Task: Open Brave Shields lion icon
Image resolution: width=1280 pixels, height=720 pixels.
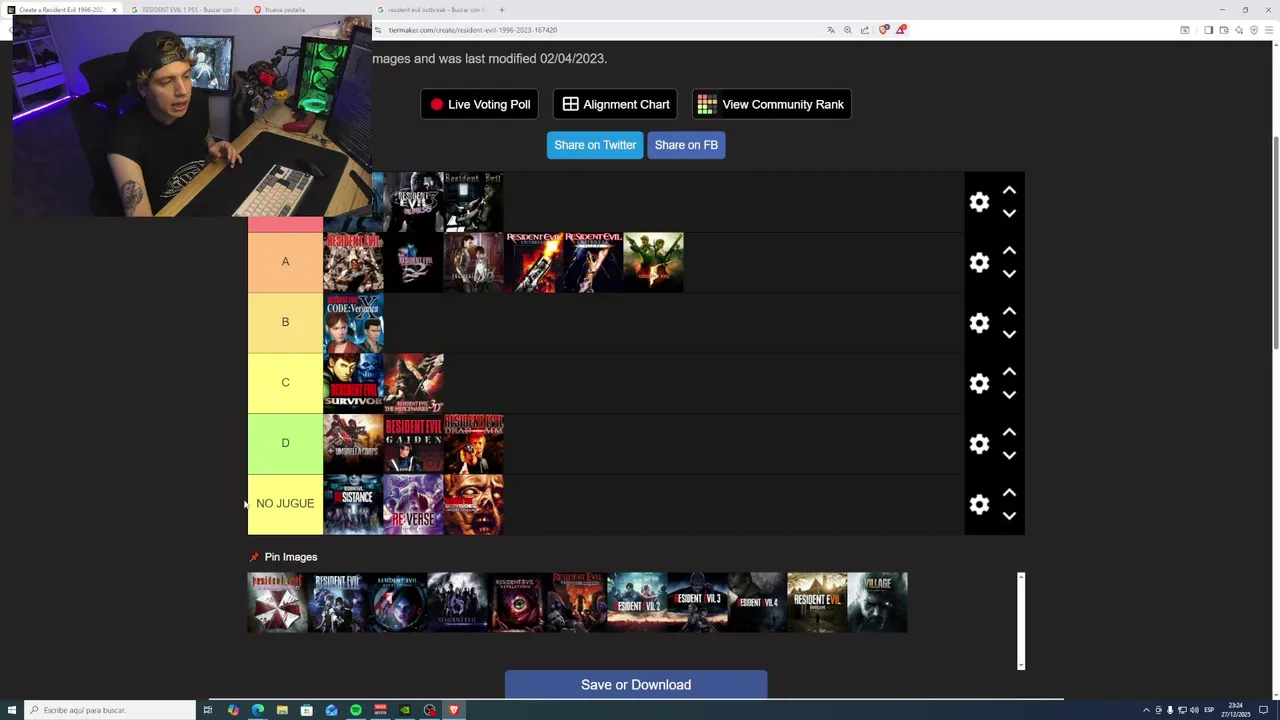Action: [x=883, y=30]
